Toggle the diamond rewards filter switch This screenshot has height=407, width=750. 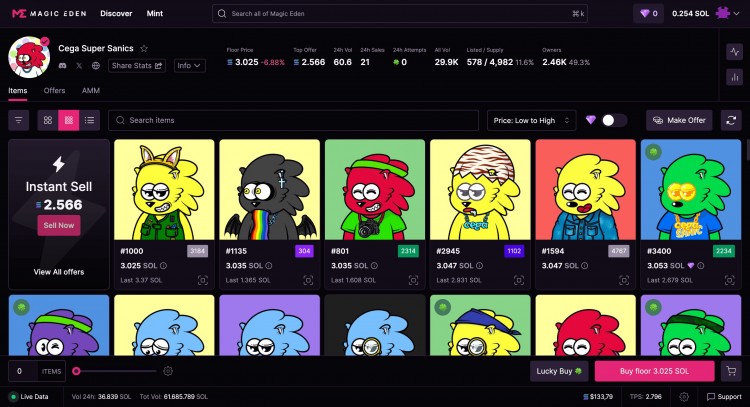614,121
